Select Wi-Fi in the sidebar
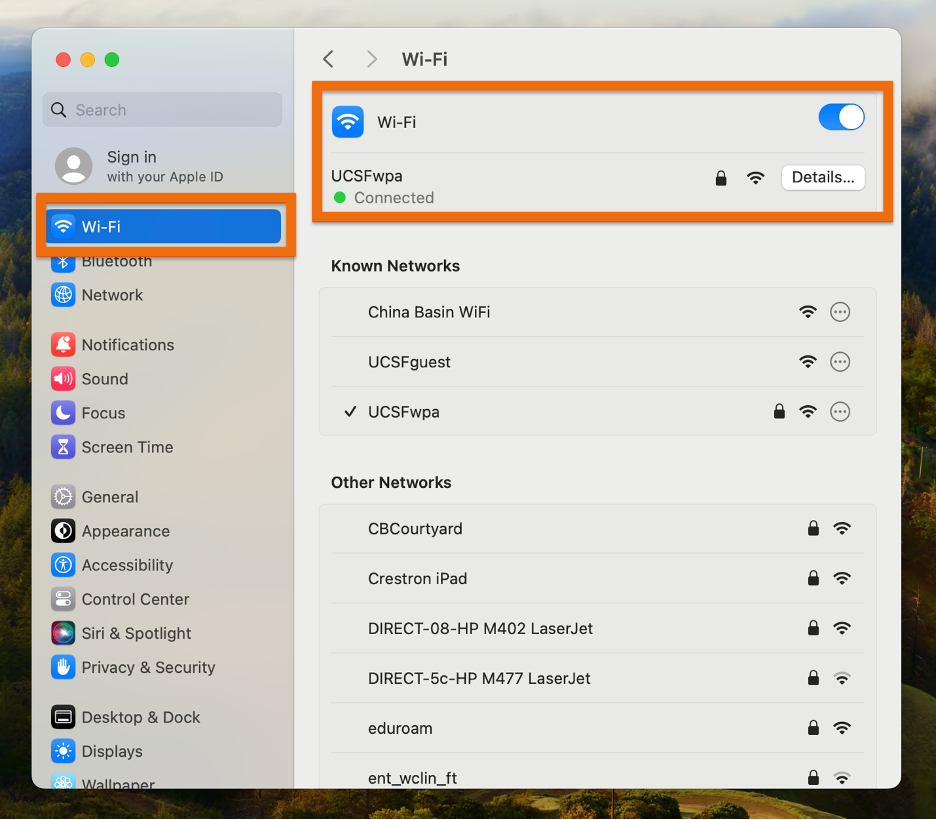Screen dimensions: 936x820 [164, 226]
